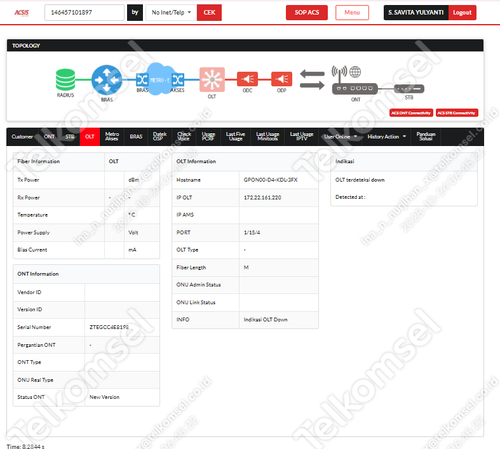Open the Panduan Solusi tab
This screenshot has width=500, height=449.
click(426, 137)
